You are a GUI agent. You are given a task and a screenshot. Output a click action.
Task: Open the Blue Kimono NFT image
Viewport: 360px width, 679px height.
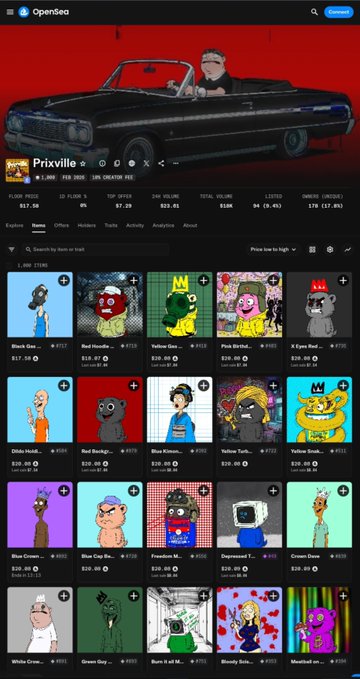[x=179, y=409]
